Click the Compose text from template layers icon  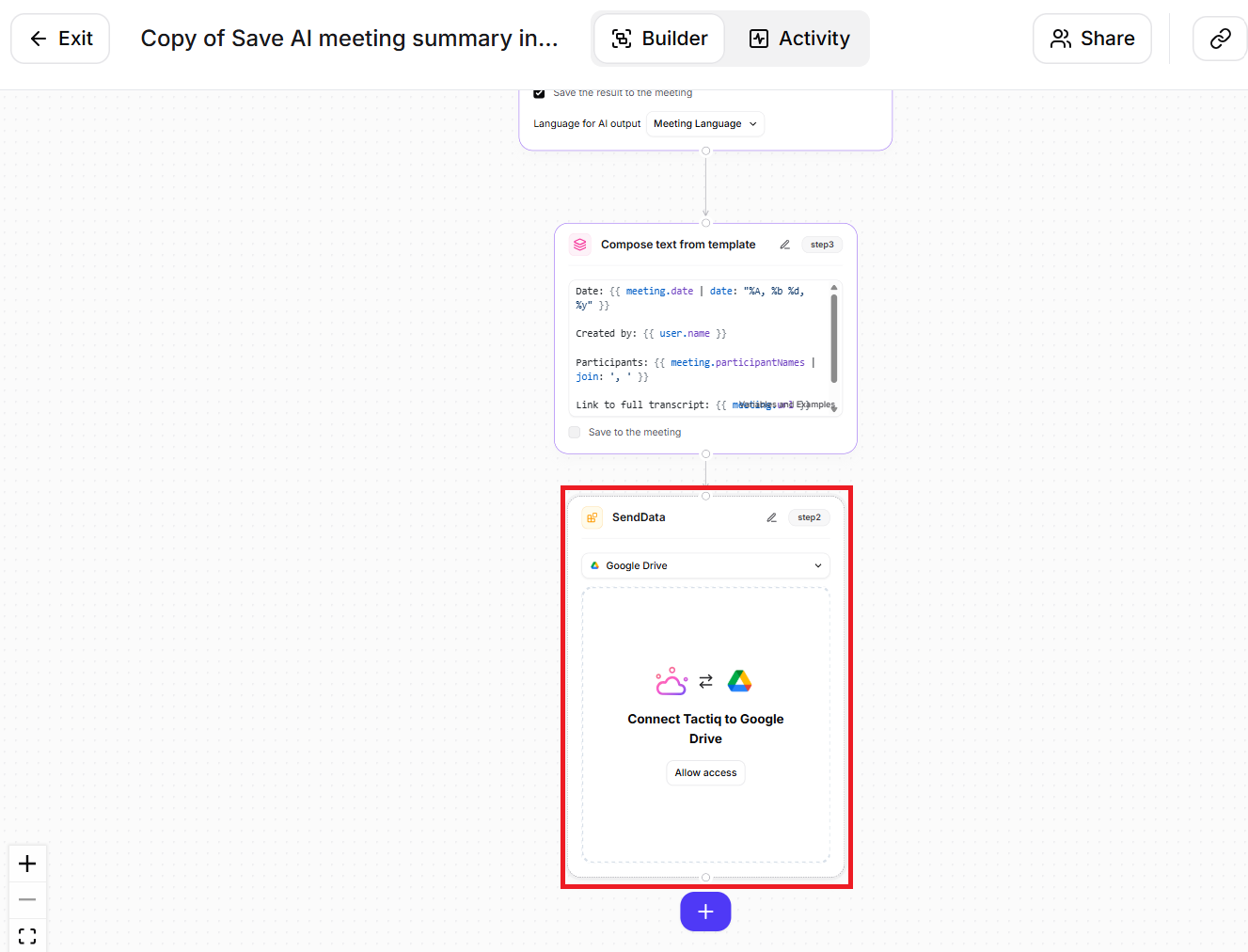point(579,244)
